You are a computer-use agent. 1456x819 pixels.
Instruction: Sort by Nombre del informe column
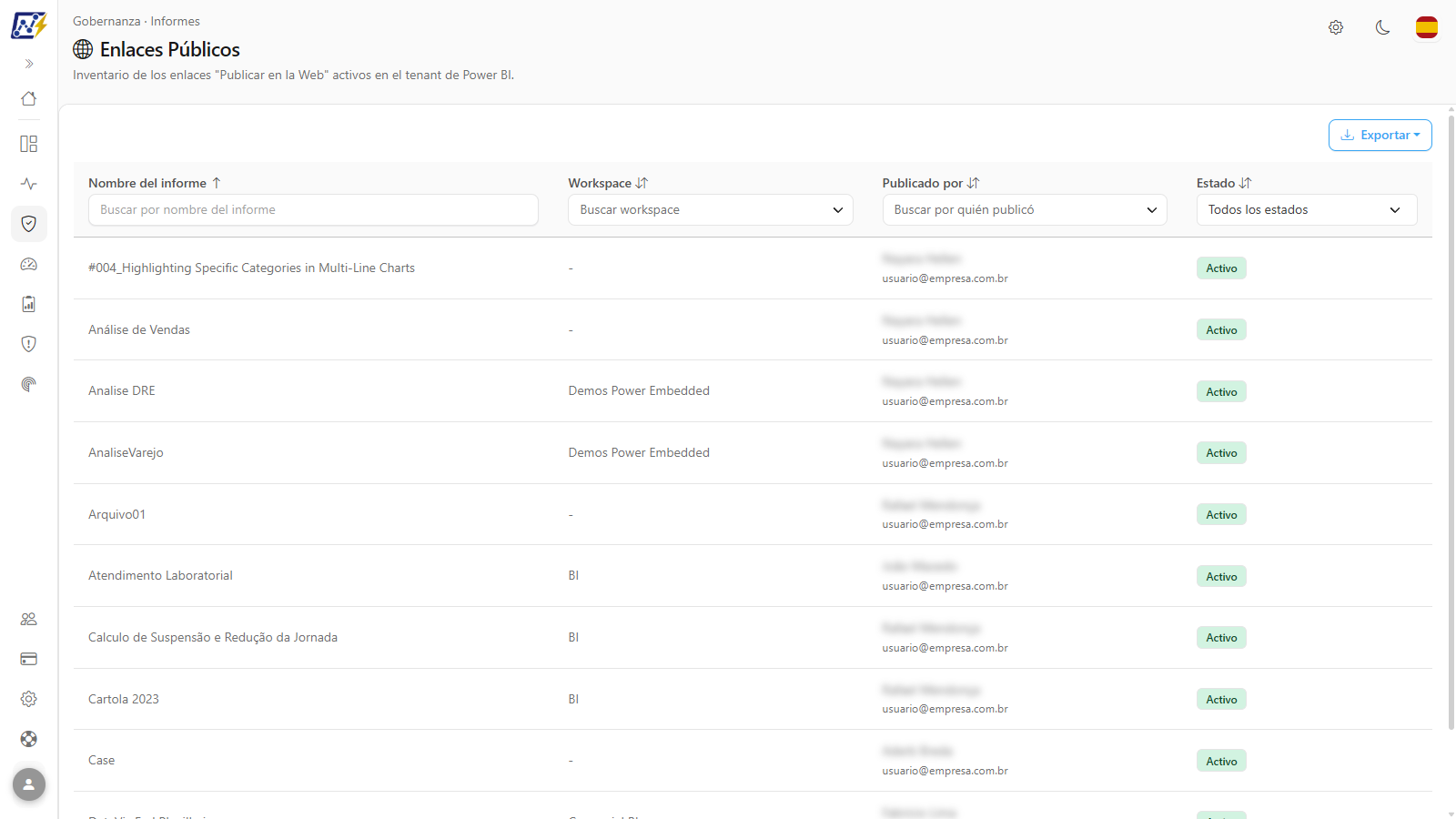coord(155,183)
